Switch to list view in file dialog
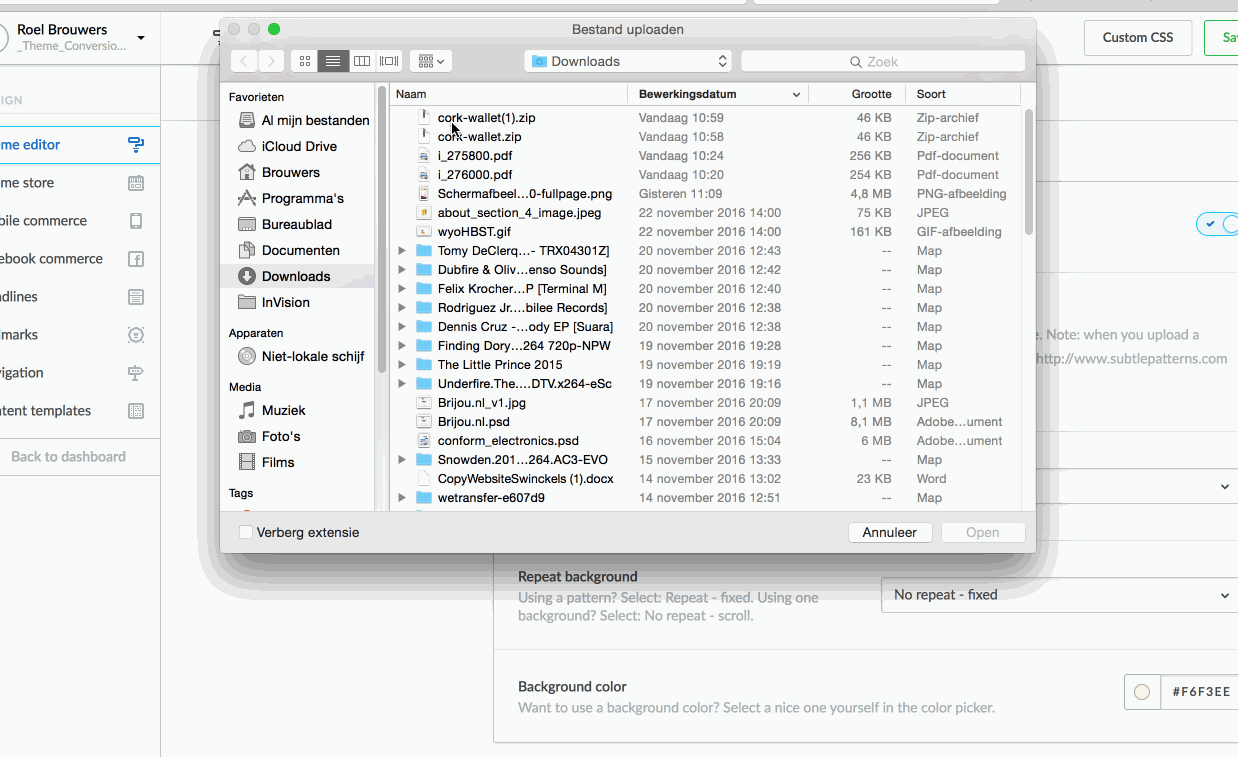Screen dimensions: 1238x757 (x=333, y=61)
